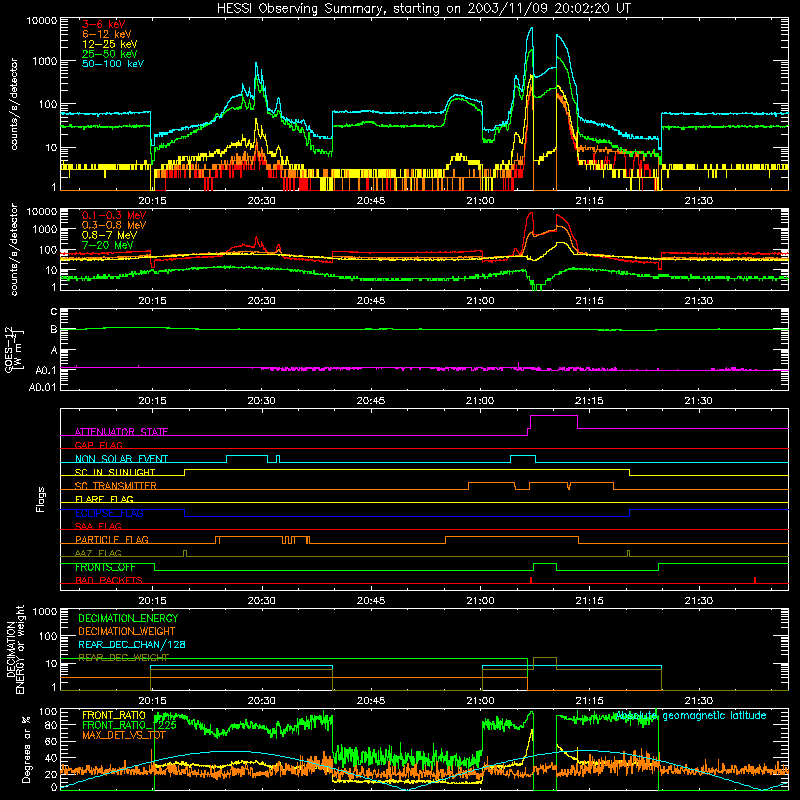
Task: Click the '7-20 MeV' legend label
Action: tap(107, 245)
